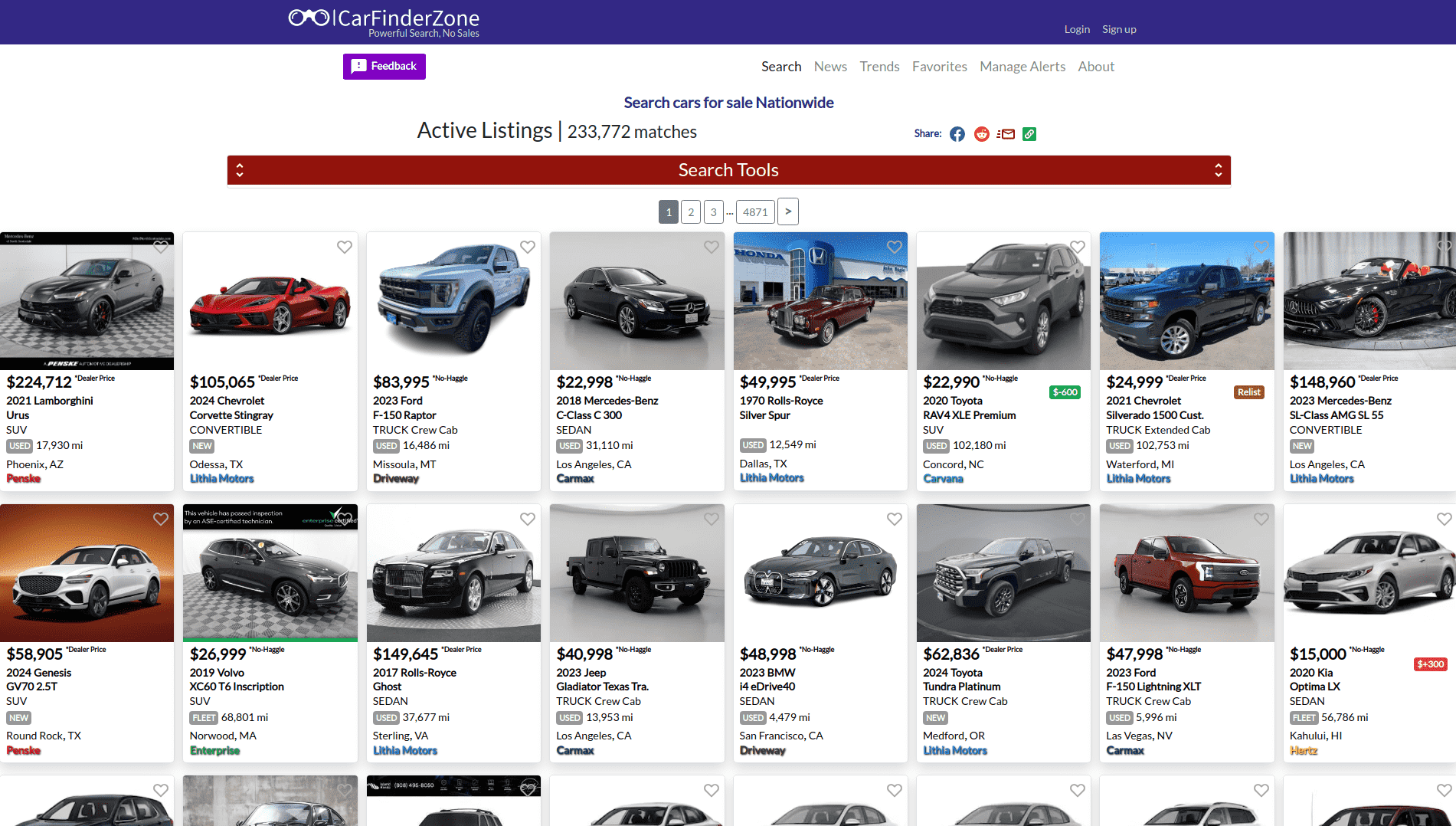1456x826 pixels.
Task: Open the next page of results
Action: 787,211
